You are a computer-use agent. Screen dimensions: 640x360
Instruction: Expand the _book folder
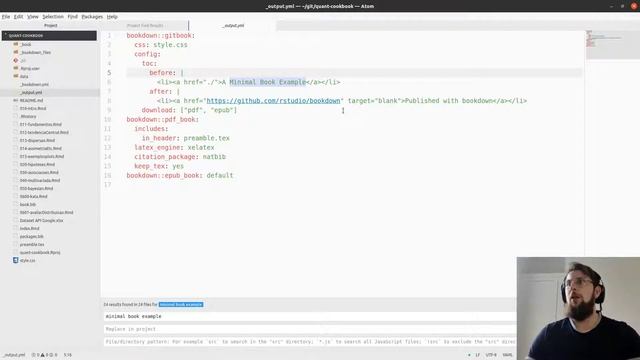(x=26, y=44)
